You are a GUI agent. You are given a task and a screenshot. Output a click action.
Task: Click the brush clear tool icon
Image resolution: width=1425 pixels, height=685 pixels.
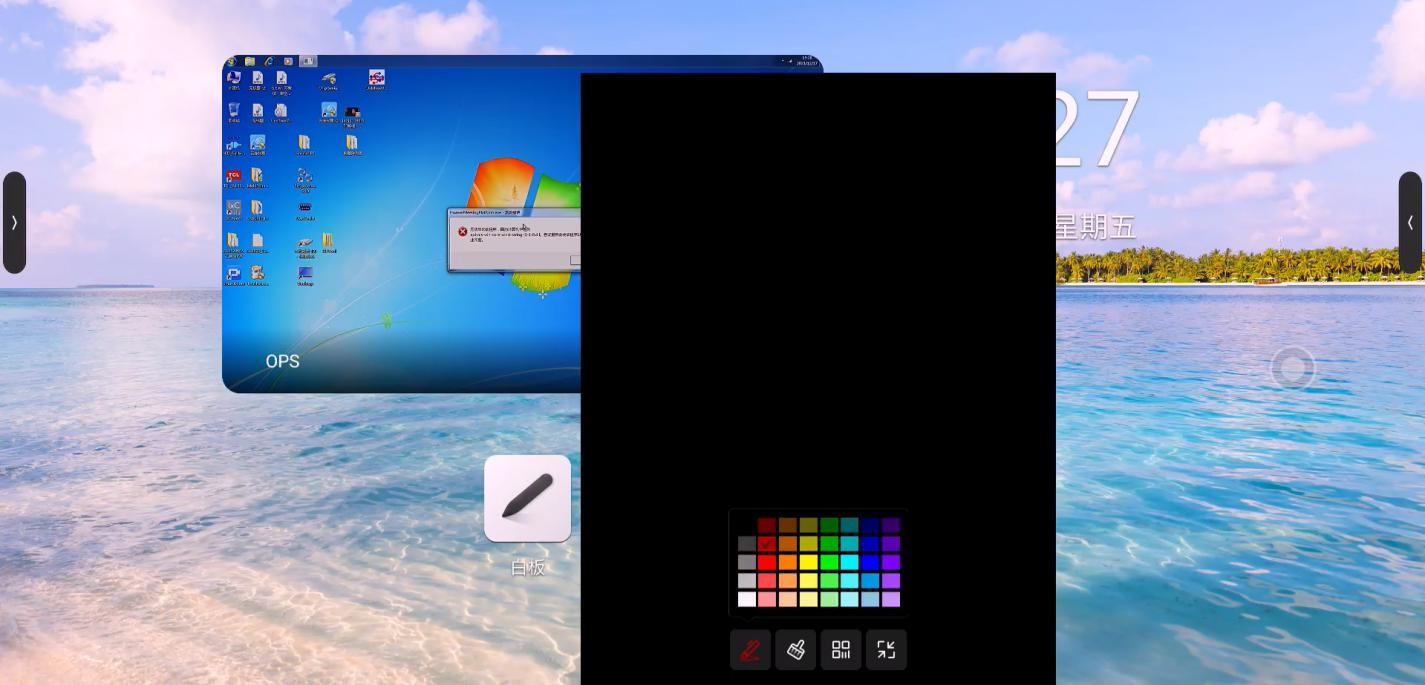click(x=796, y=650)
